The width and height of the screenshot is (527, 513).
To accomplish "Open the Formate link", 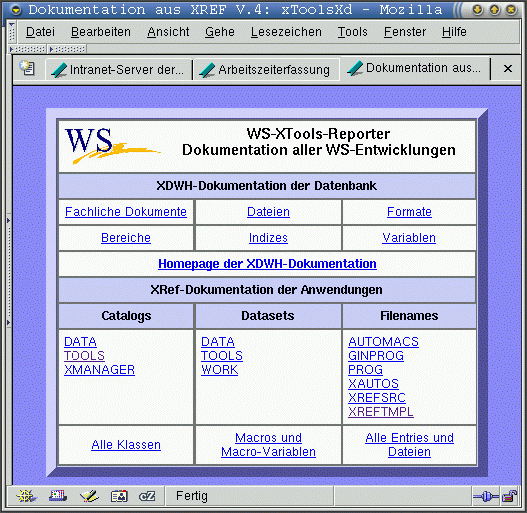I will [x=409, y=212].
